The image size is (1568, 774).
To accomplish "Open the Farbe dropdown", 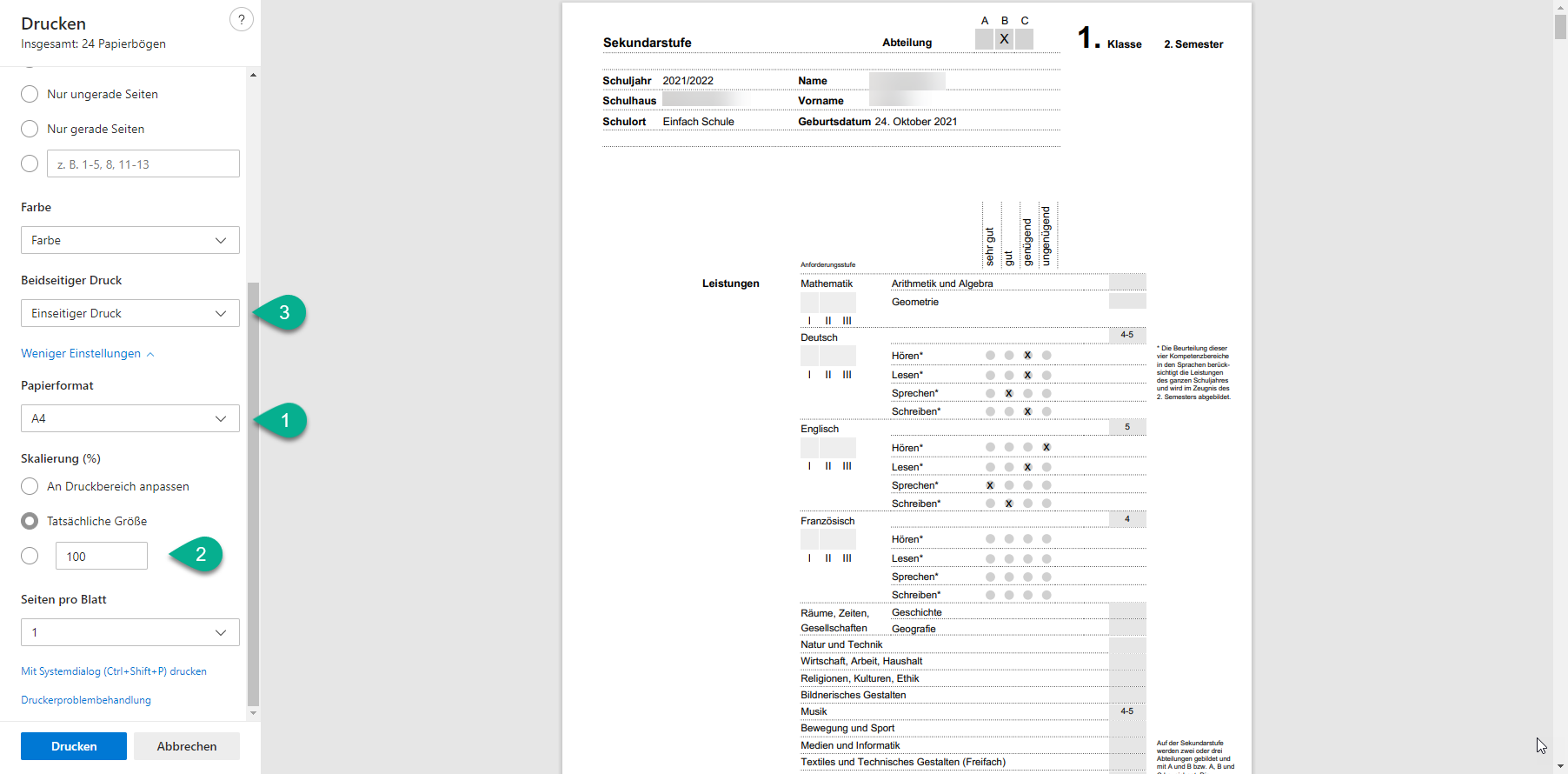I will pyautogui.click(x=130, y=240).
